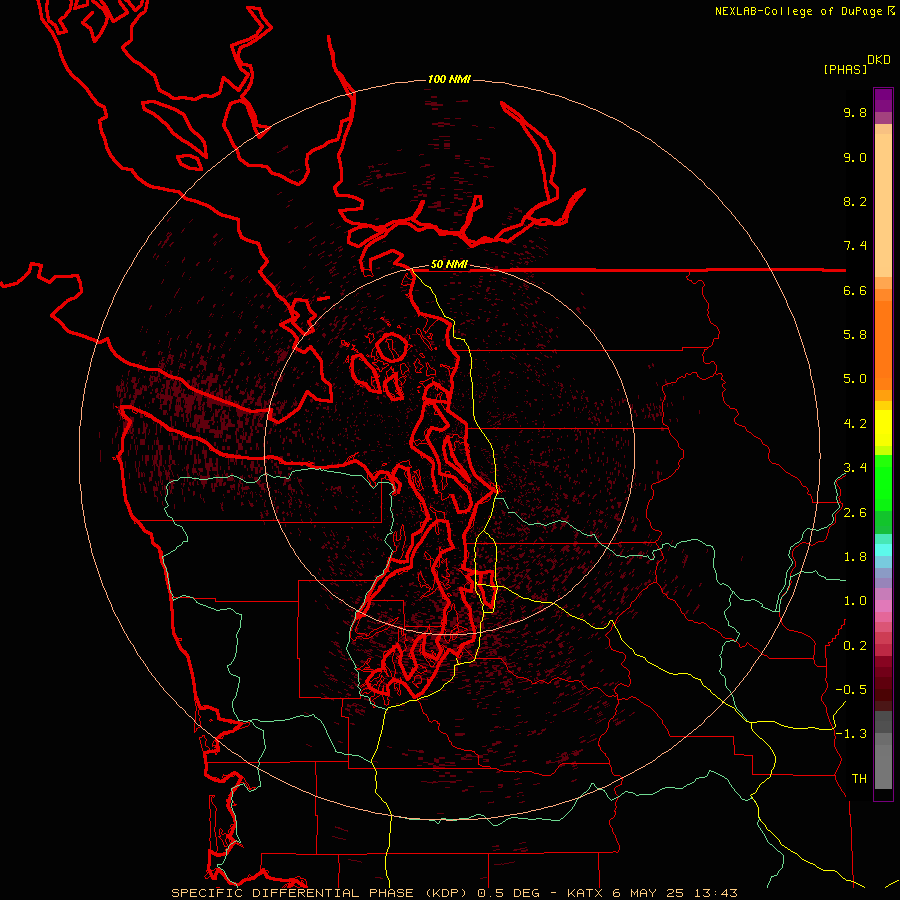This screenshot has width=900, height=900.
Task: Click the 2.6 legend value
Action: click(855, 513)
